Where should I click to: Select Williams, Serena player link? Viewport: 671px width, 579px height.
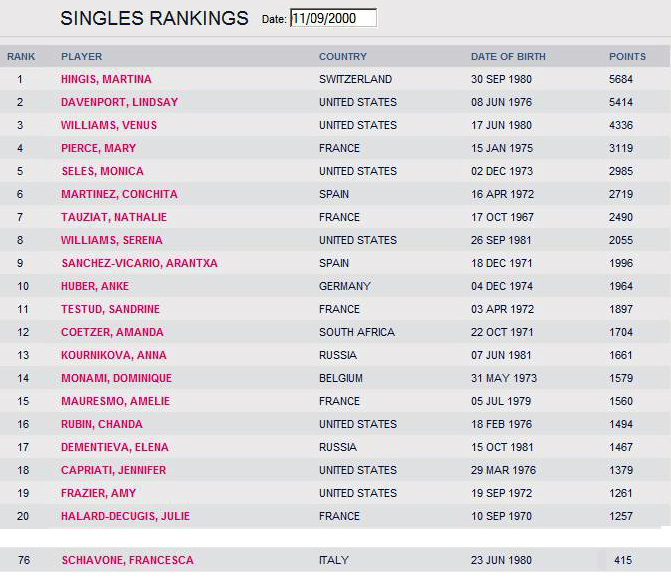112,240
